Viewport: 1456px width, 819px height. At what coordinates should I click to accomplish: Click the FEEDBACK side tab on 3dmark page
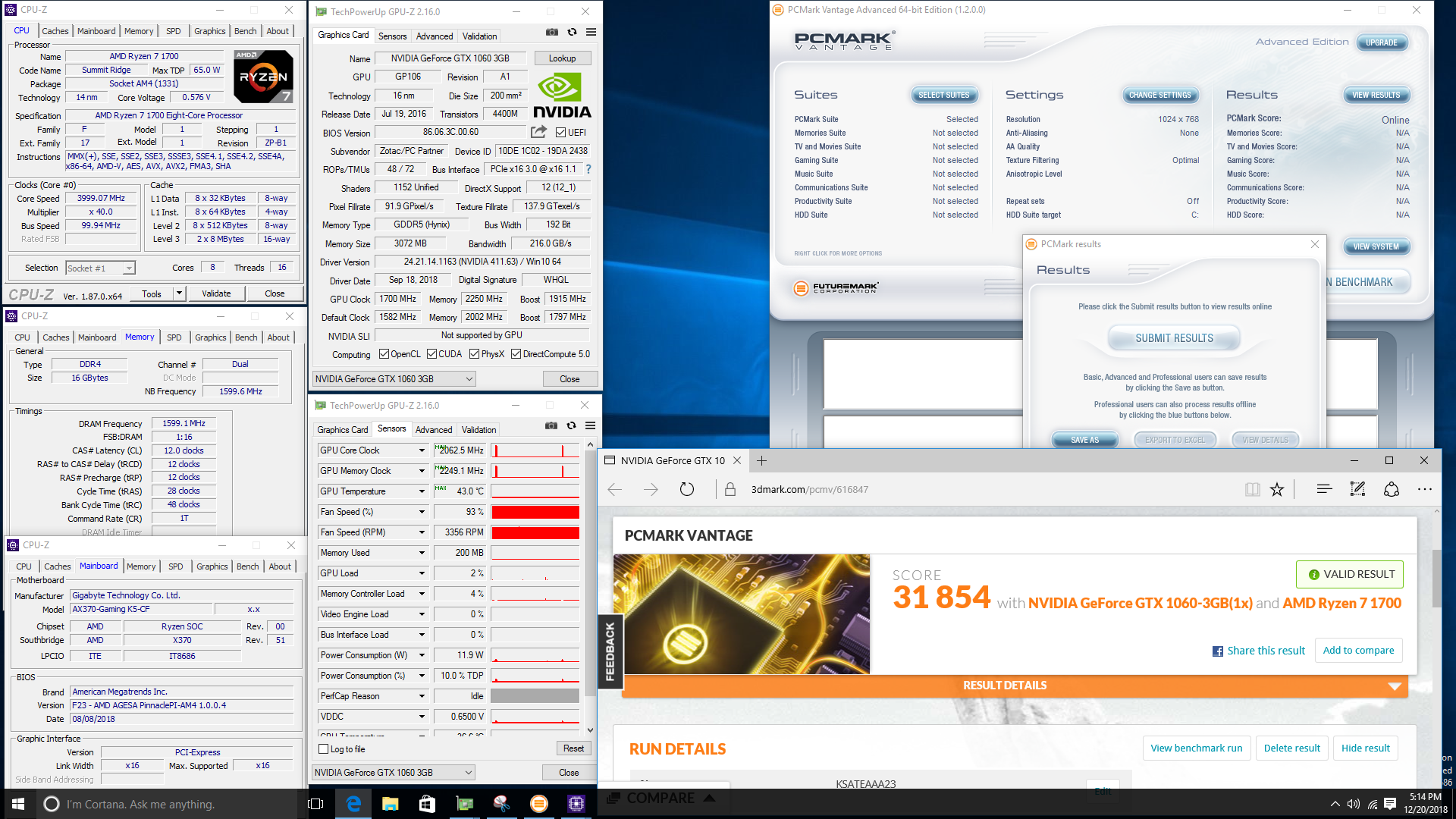[610, 651]
